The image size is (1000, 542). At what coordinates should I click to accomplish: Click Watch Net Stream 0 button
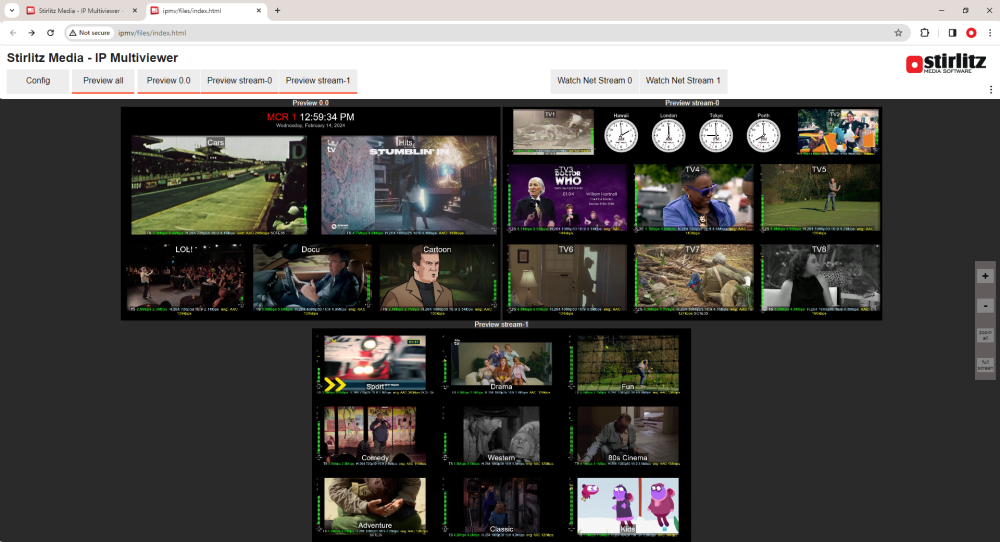[594, 81]
